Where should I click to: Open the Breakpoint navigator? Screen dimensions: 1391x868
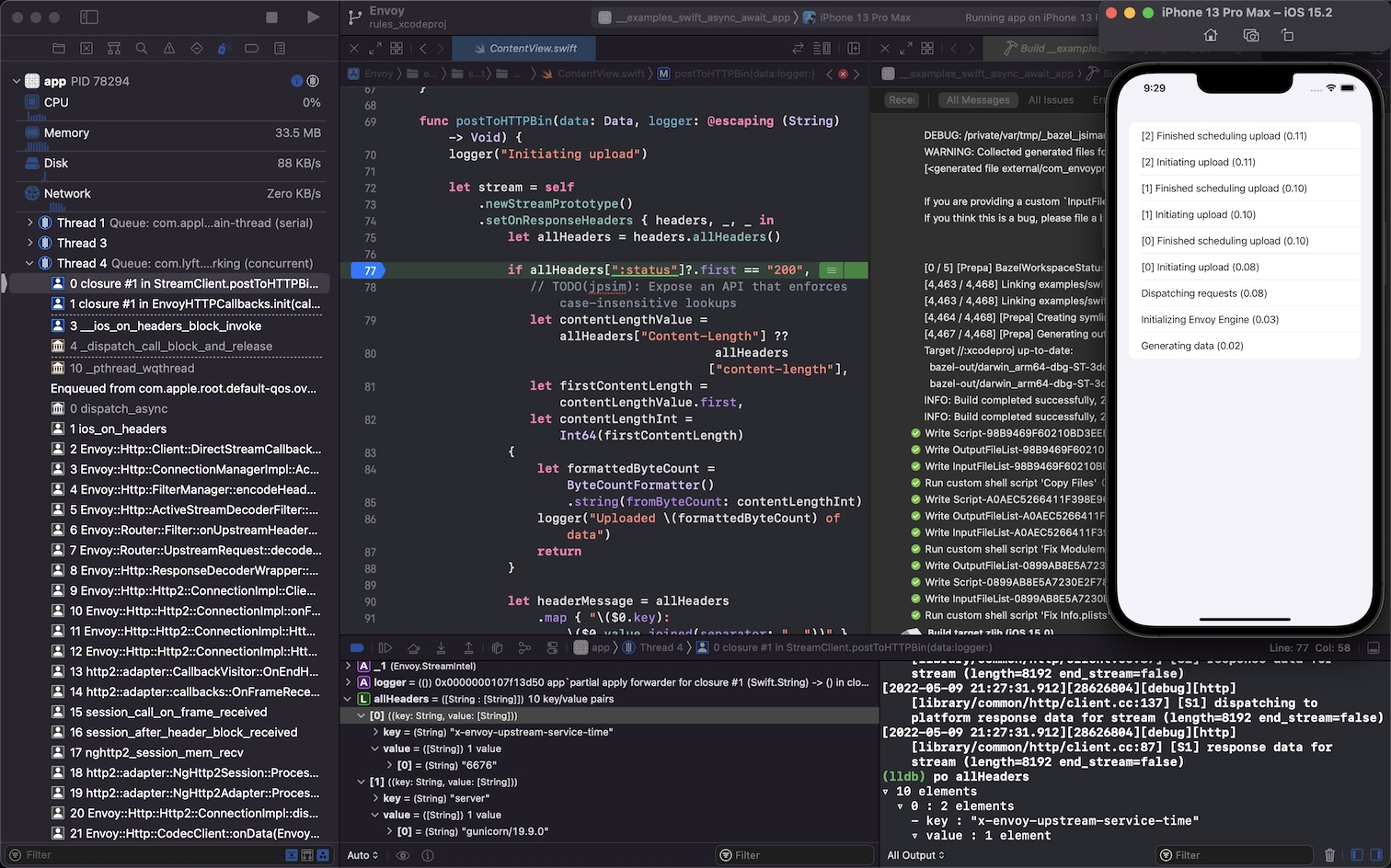pos(252,48)
